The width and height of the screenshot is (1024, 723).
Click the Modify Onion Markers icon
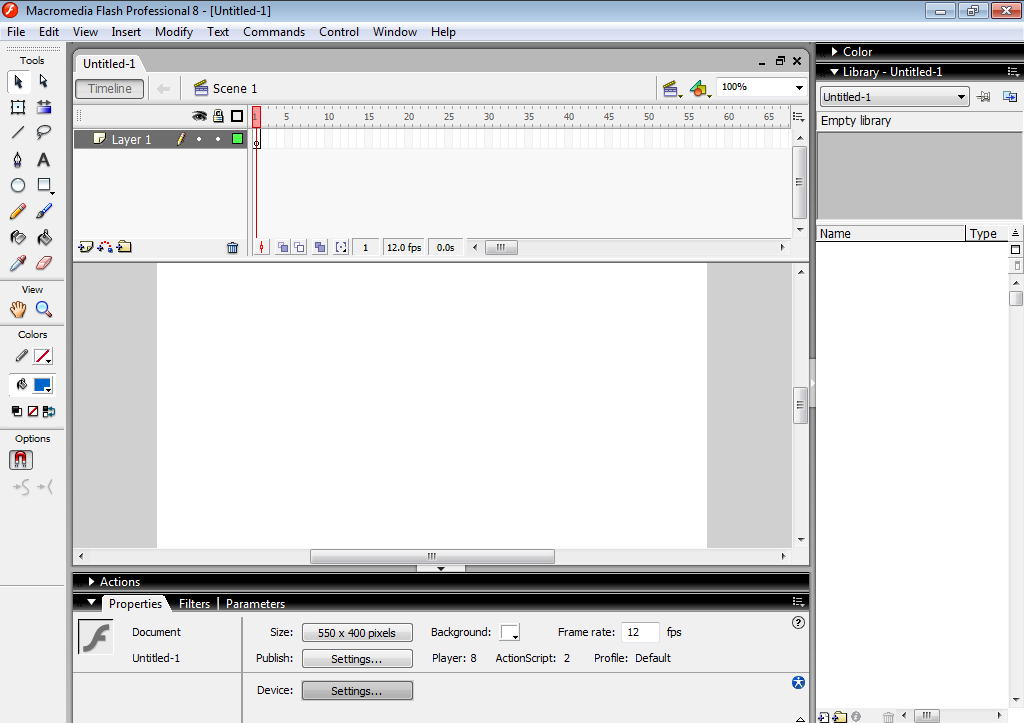click(341, 248)
